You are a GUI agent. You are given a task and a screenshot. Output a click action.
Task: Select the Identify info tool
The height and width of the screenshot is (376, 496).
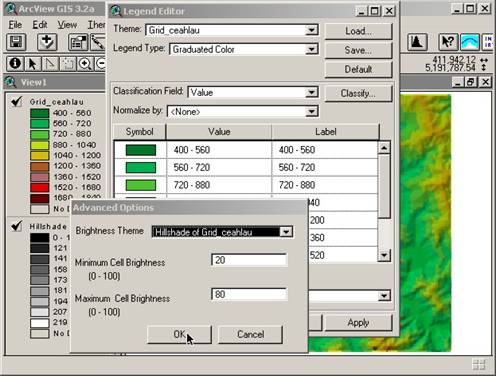15,63
